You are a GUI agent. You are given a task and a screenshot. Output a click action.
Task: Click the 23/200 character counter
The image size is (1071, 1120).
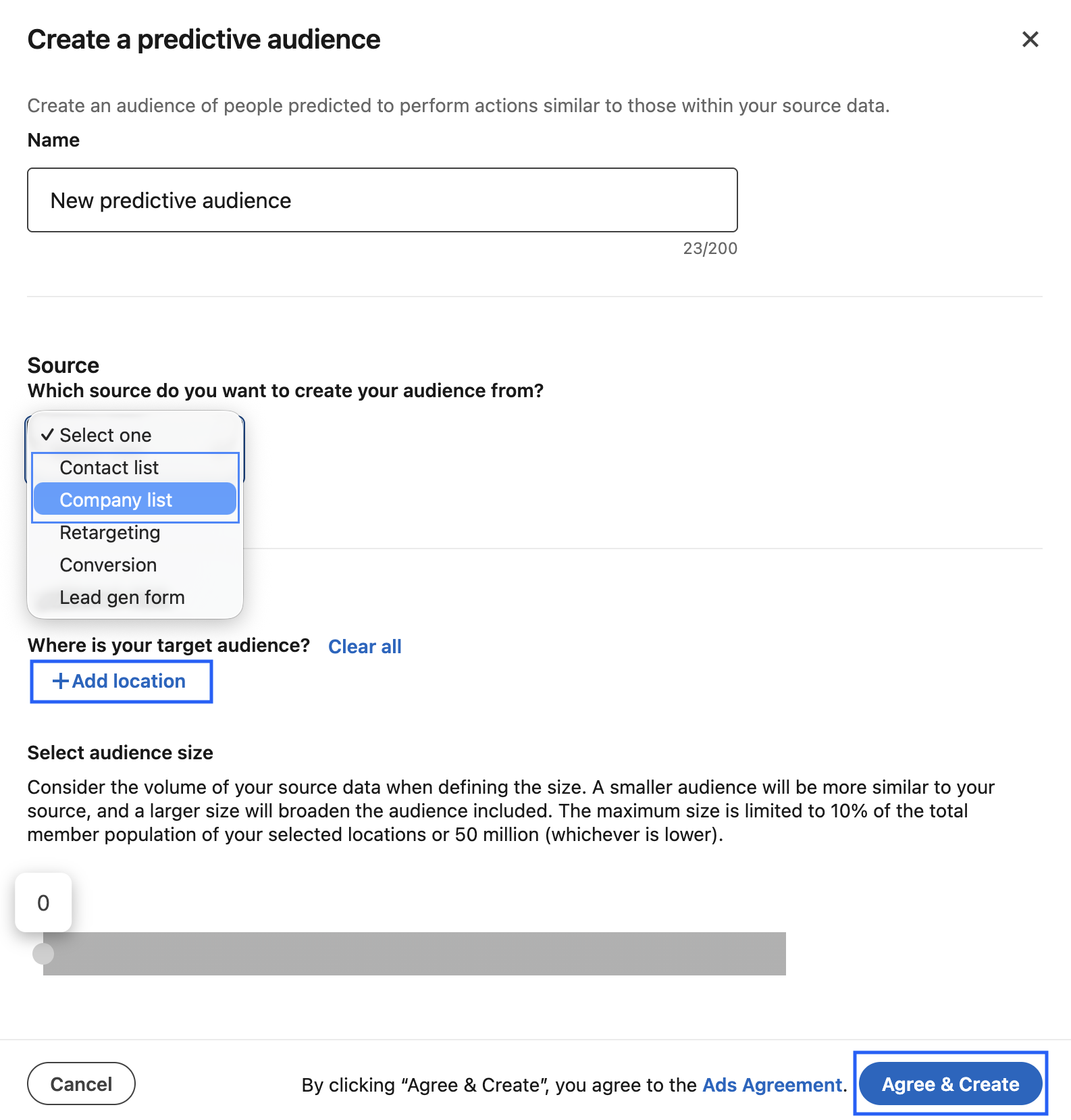click(x=710, y=249)
